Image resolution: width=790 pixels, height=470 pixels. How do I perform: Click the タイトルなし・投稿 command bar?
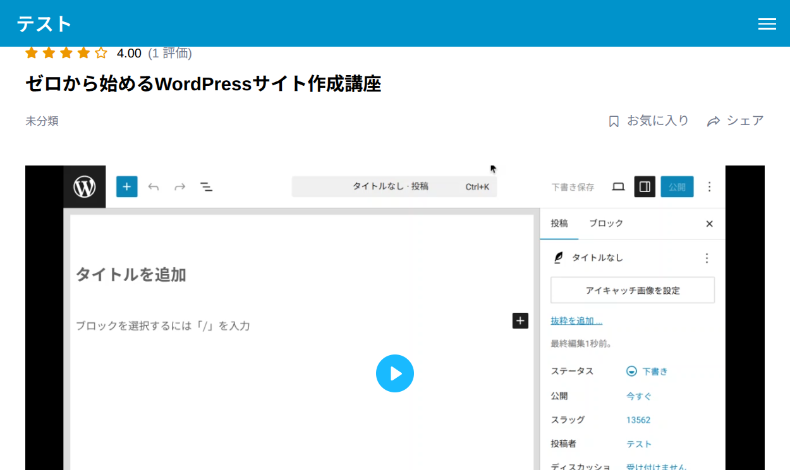pyautogui.click(x=394, y=186)
